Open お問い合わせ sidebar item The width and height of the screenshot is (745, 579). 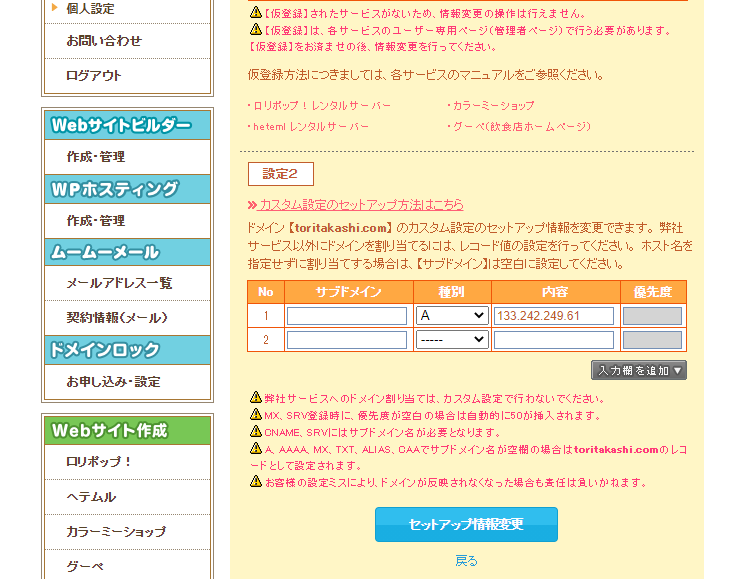104,41
